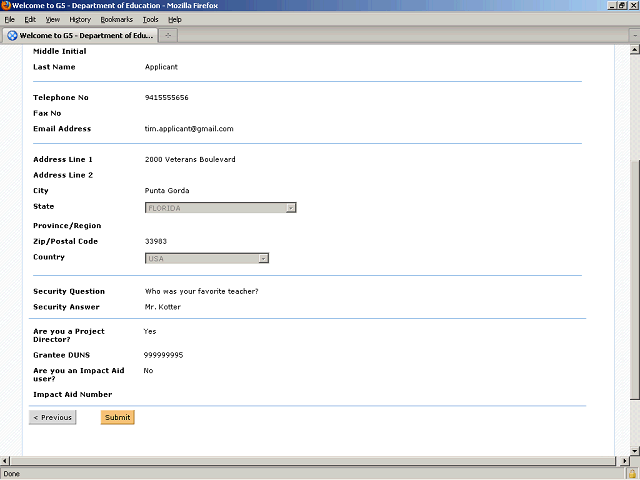Click the Done status bar text

click(11, 474)
